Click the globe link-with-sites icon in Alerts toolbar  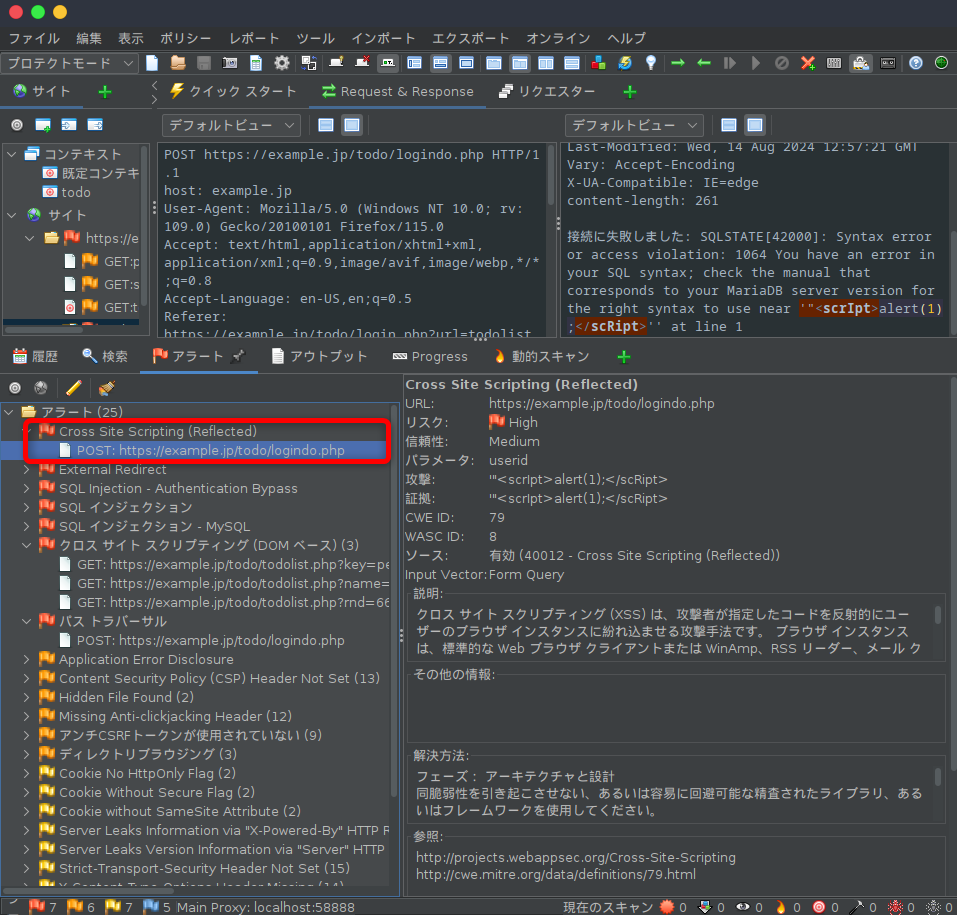click(x=41, y=388)
